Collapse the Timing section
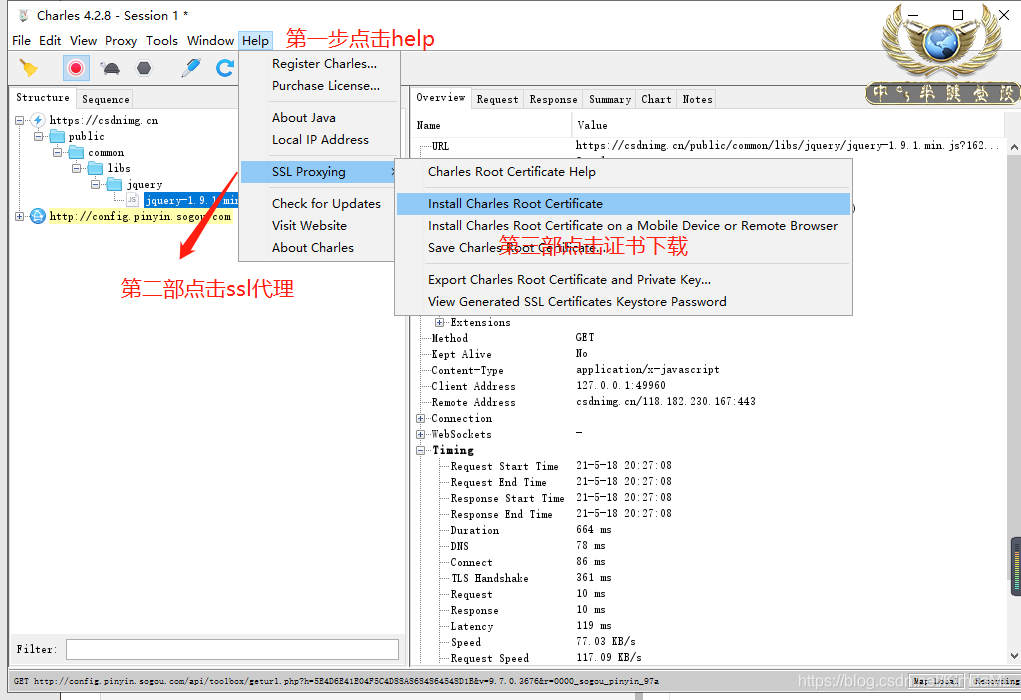The height and width of the screenshot is (700, 1021). 421,450
